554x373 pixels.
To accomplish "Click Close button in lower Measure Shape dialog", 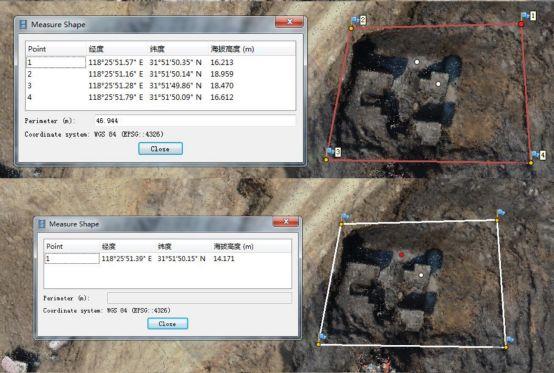I will [167, 324].
